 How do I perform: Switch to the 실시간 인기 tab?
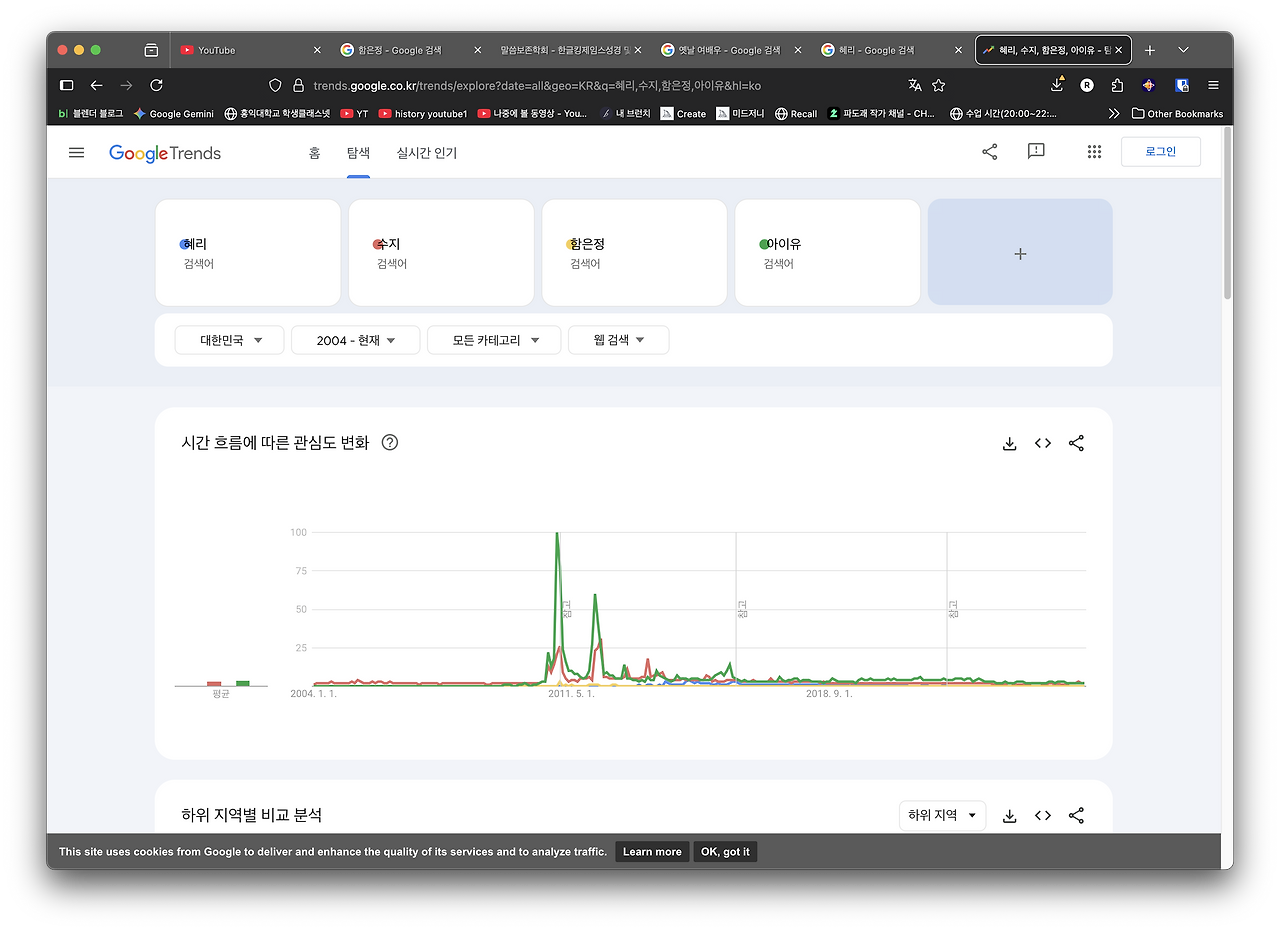pyautogui.click(x=426, y=153)
